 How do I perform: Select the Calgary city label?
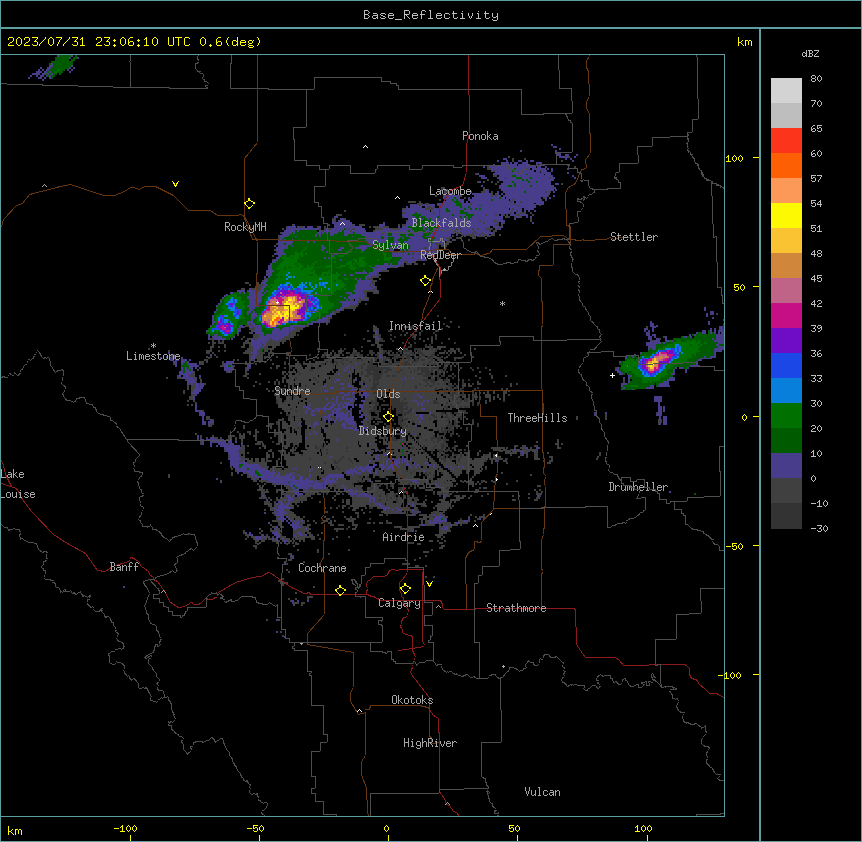pyautogui.click(x=400, y=603)
